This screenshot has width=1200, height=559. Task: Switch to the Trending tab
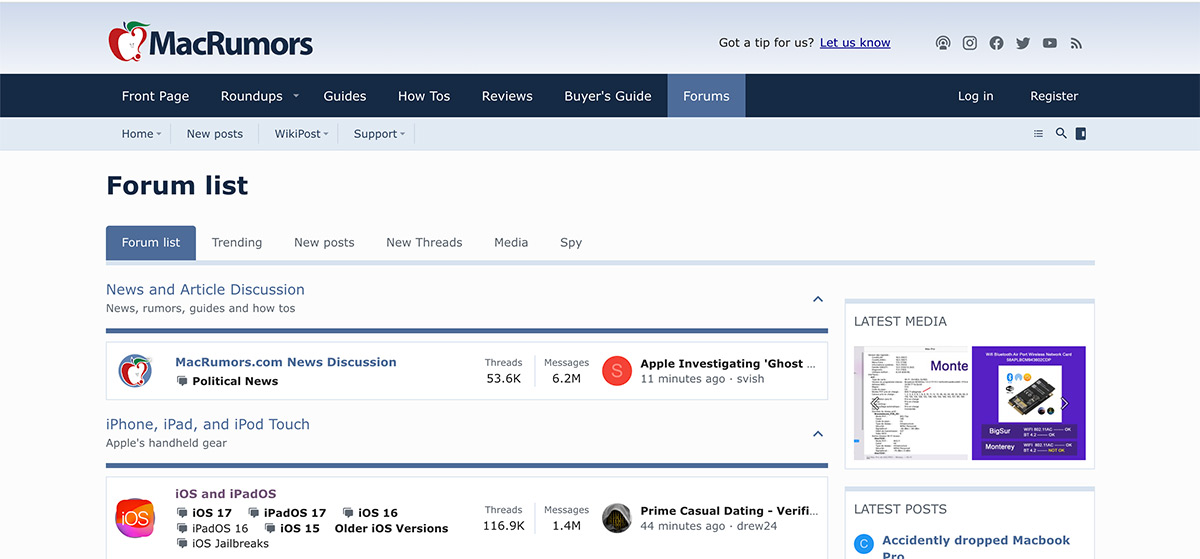click(x=237, y=242)
